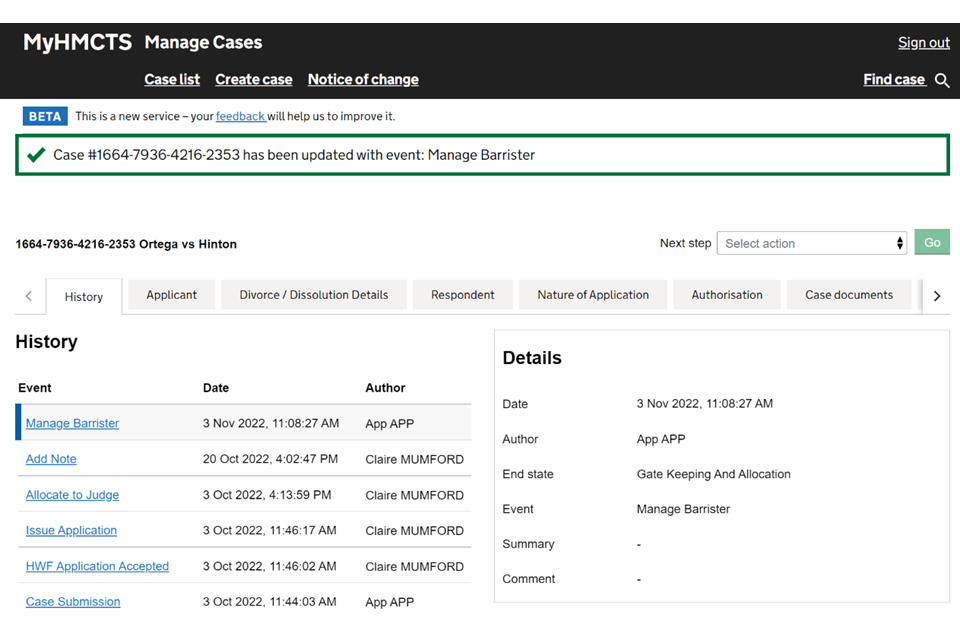
Task: Open the Case documents tab
Action: 849,295
